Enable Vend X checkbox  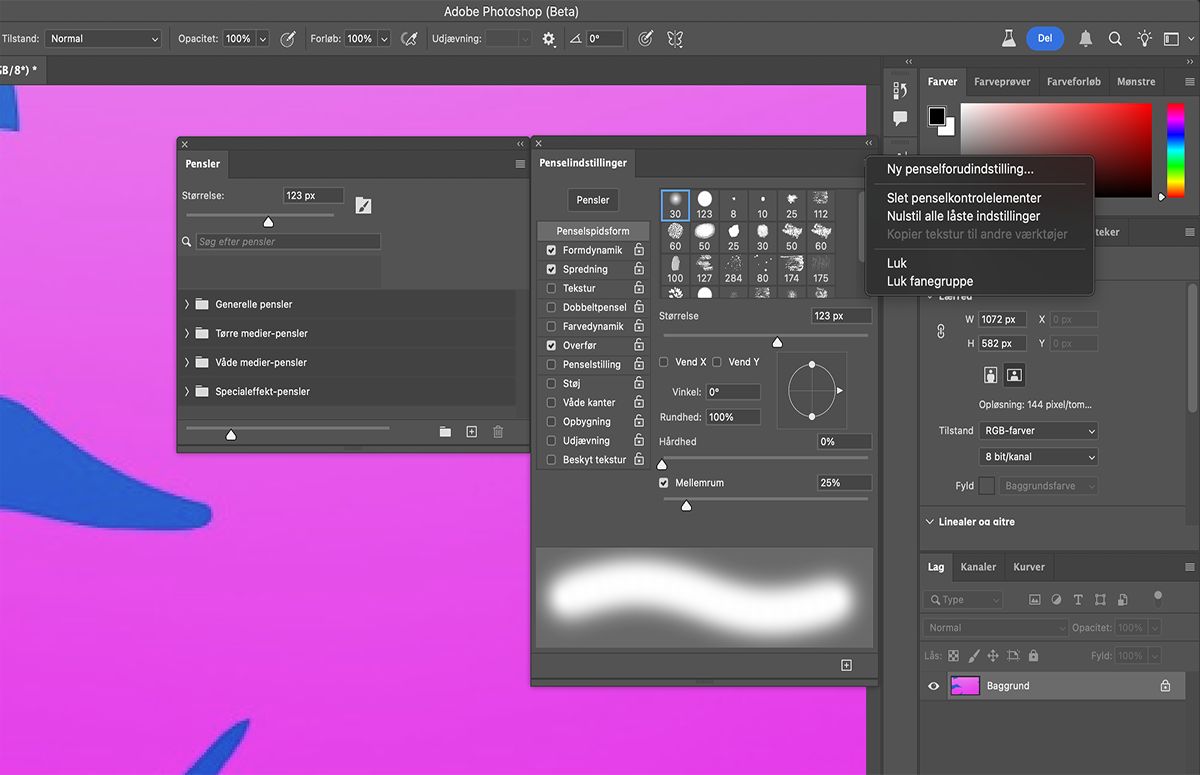(665, 362)
